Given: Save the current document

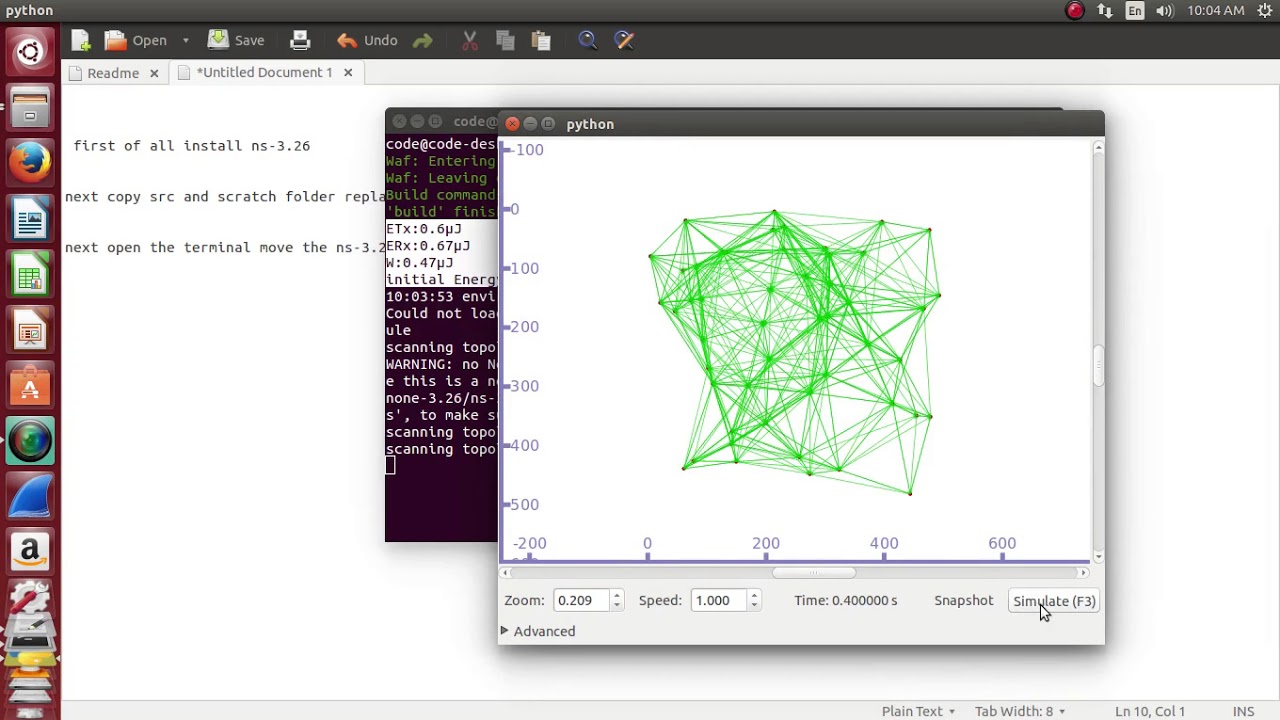Looking at the screenshot, I should [x=236, y=40].
